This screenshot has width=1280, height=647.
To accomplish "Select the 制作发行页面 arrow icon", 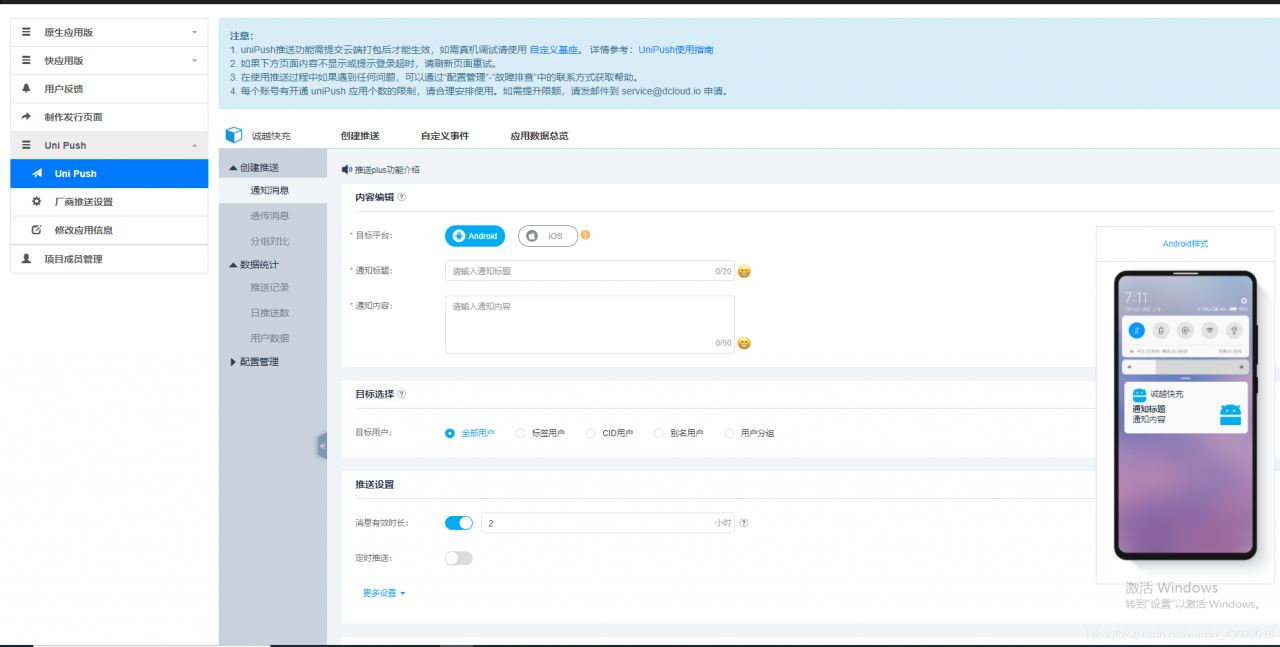I will coord(28,116).
